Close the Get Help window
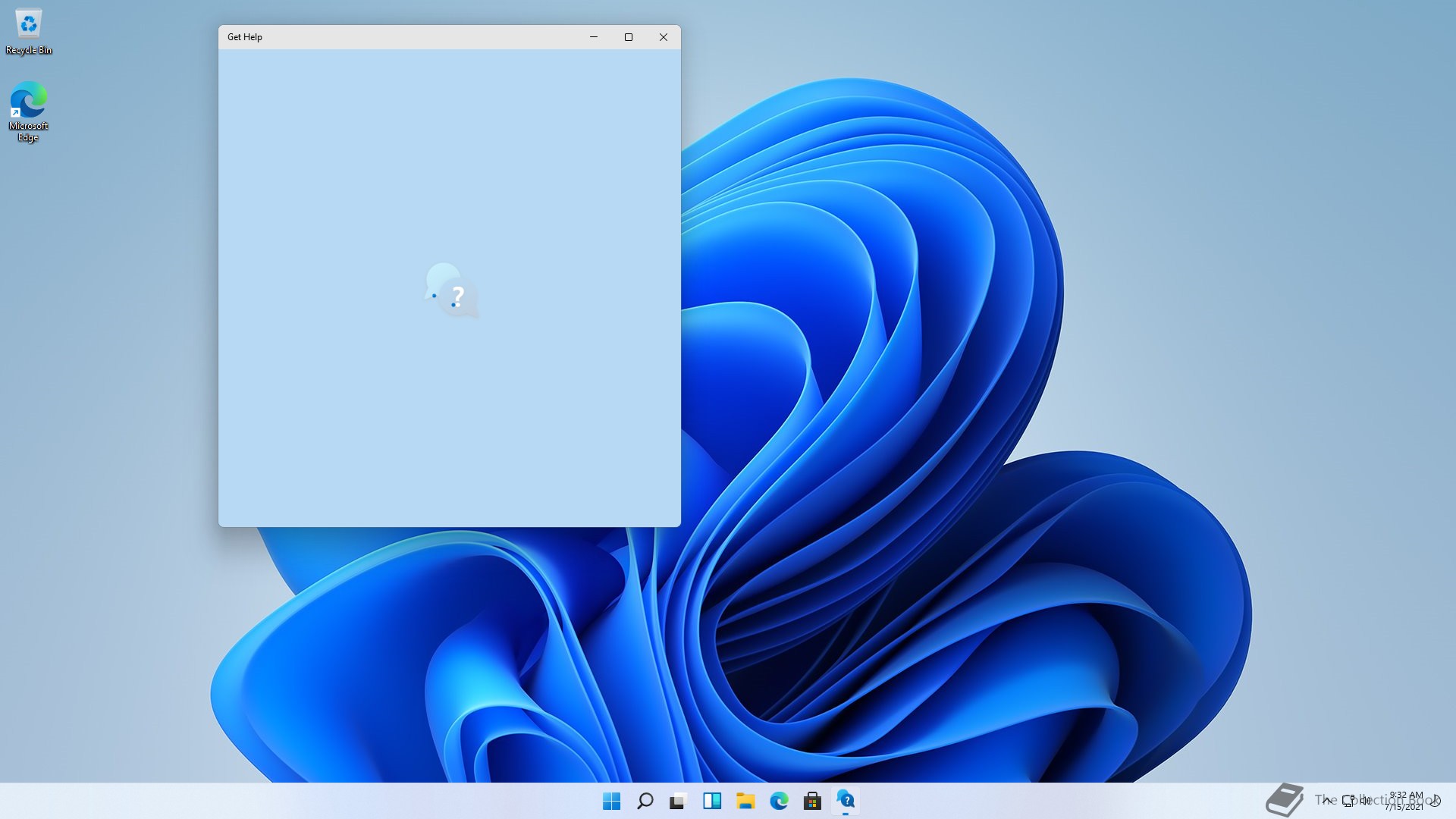Image resolution: width=1456 pixels, height=819 pixels. pyautogui.click(x=664, y=37)
